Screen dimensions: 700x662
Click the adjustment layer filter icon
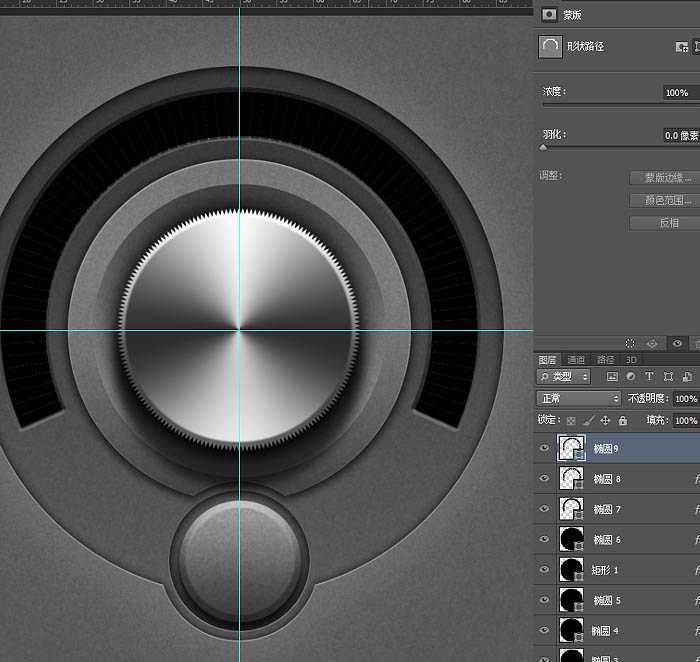tap(630, 377)
